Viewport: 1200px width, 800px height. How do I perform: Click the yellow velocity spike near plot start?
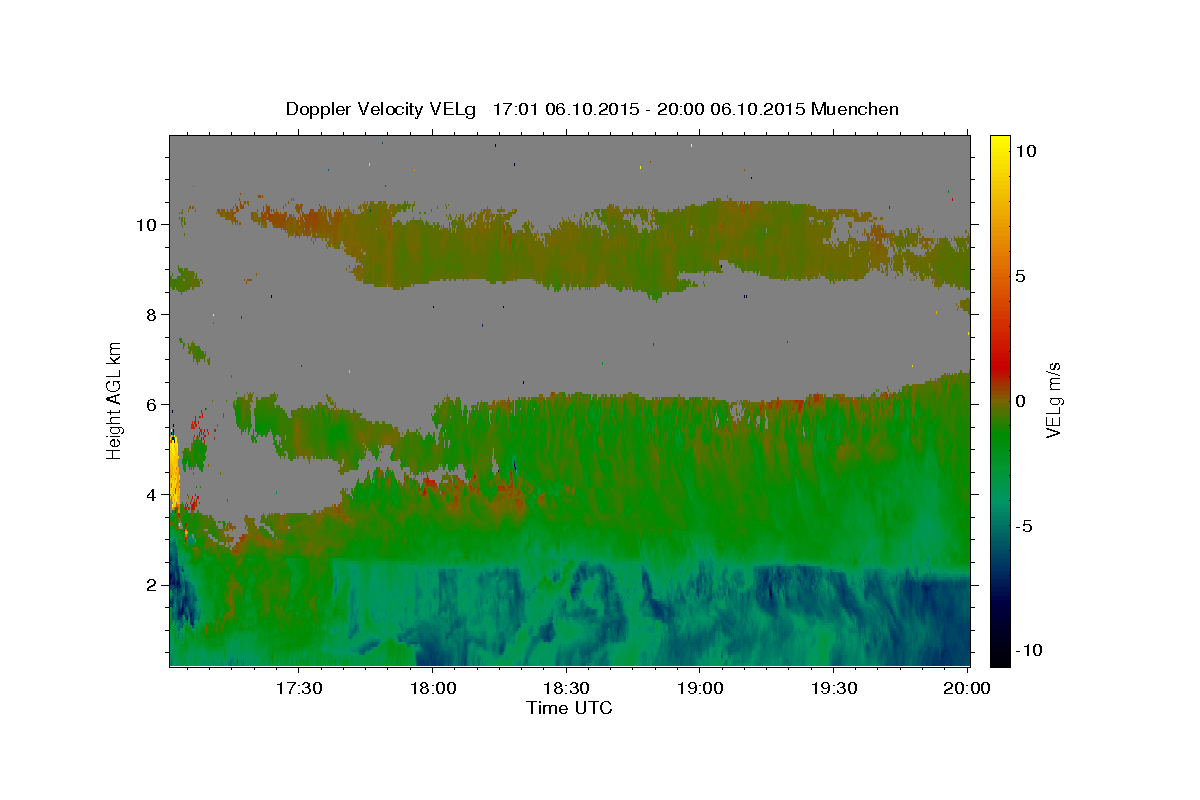pyautogui.click(x=174, y=473)
